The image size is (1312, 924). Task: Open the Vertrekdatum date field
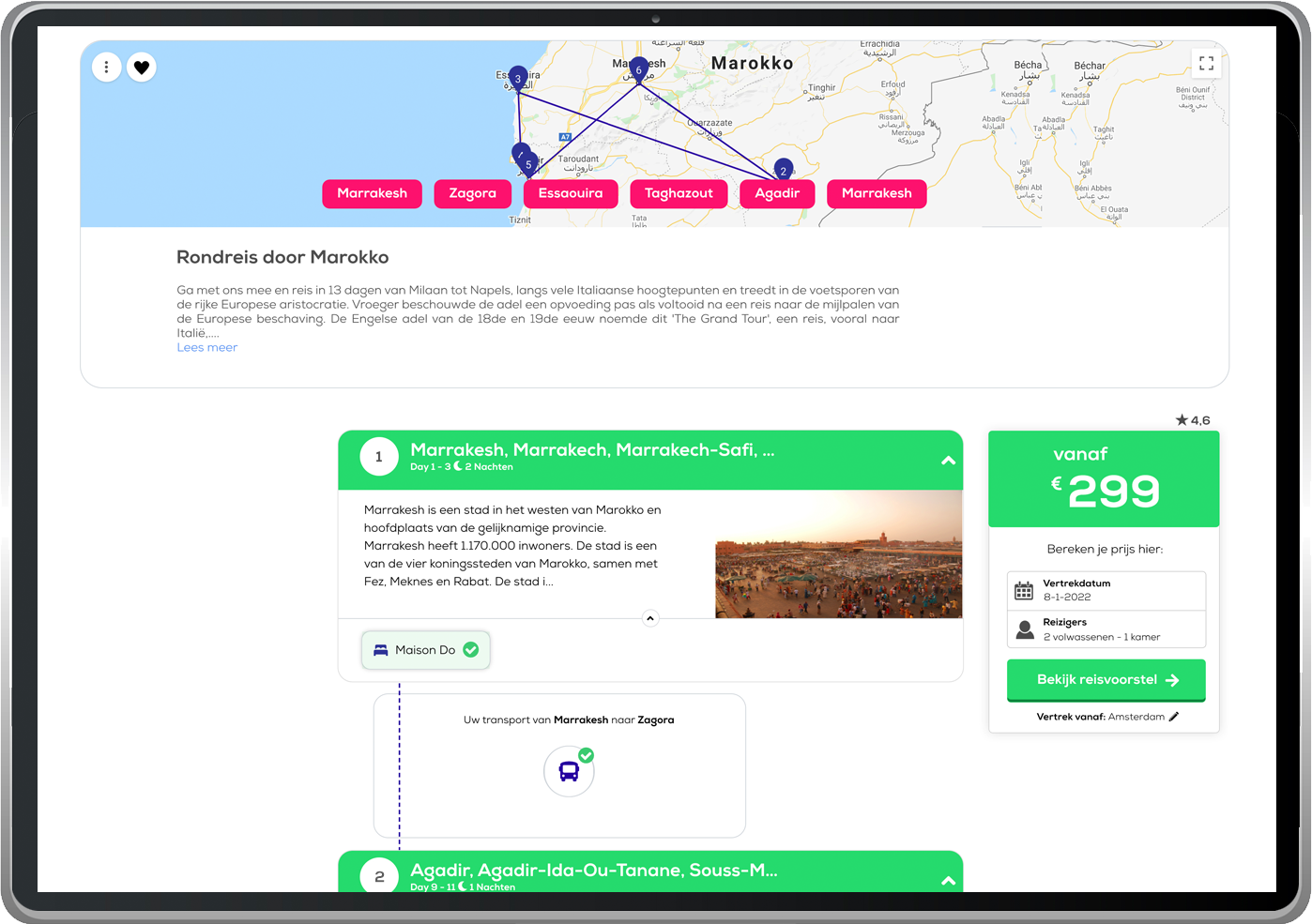coord(1106,590)
